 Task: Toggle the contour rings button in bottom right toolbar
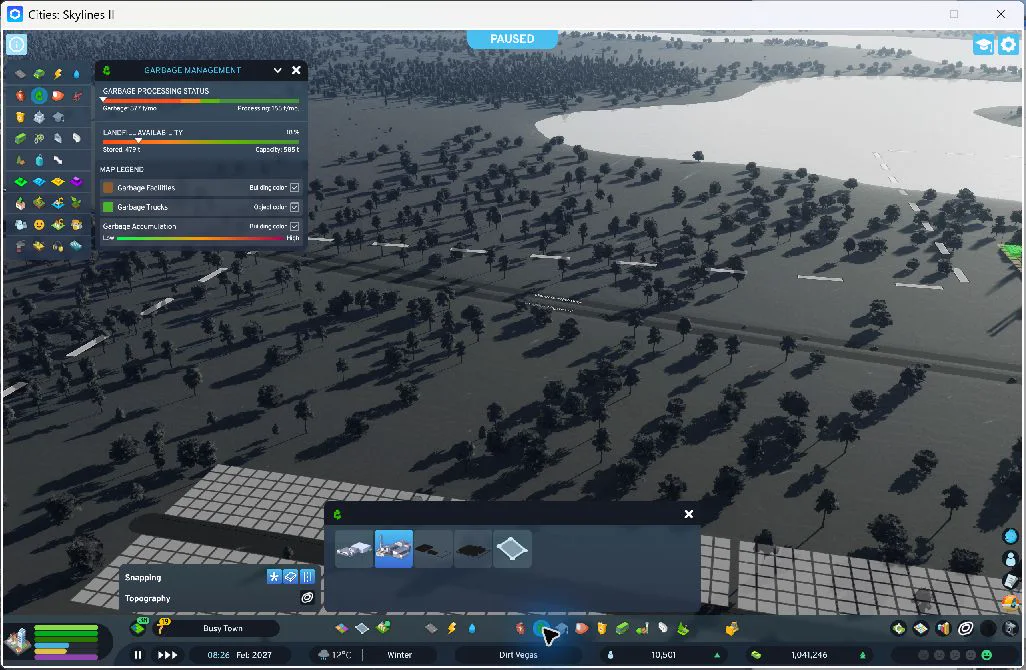966,629
